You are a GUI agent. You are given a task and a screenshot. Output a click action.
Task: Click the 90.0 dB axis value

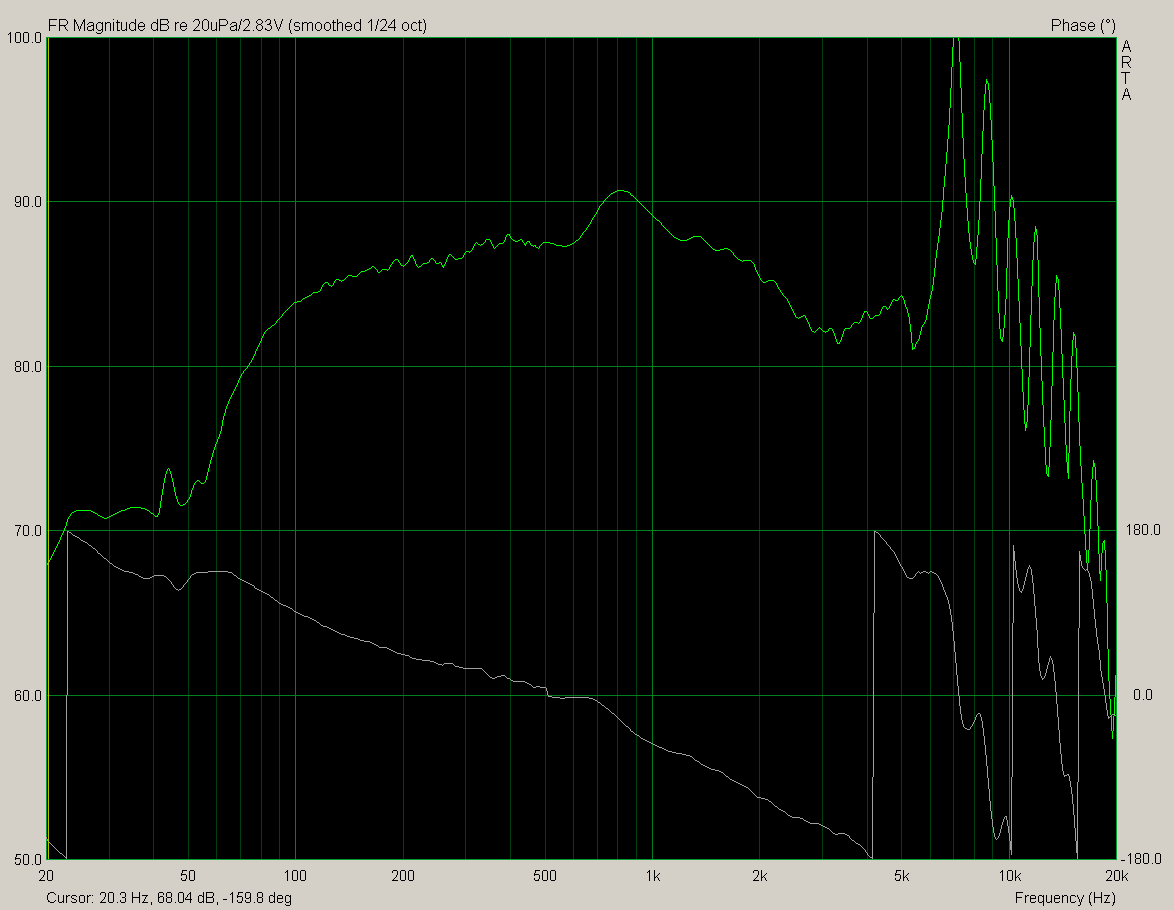(x=26, y=202)
